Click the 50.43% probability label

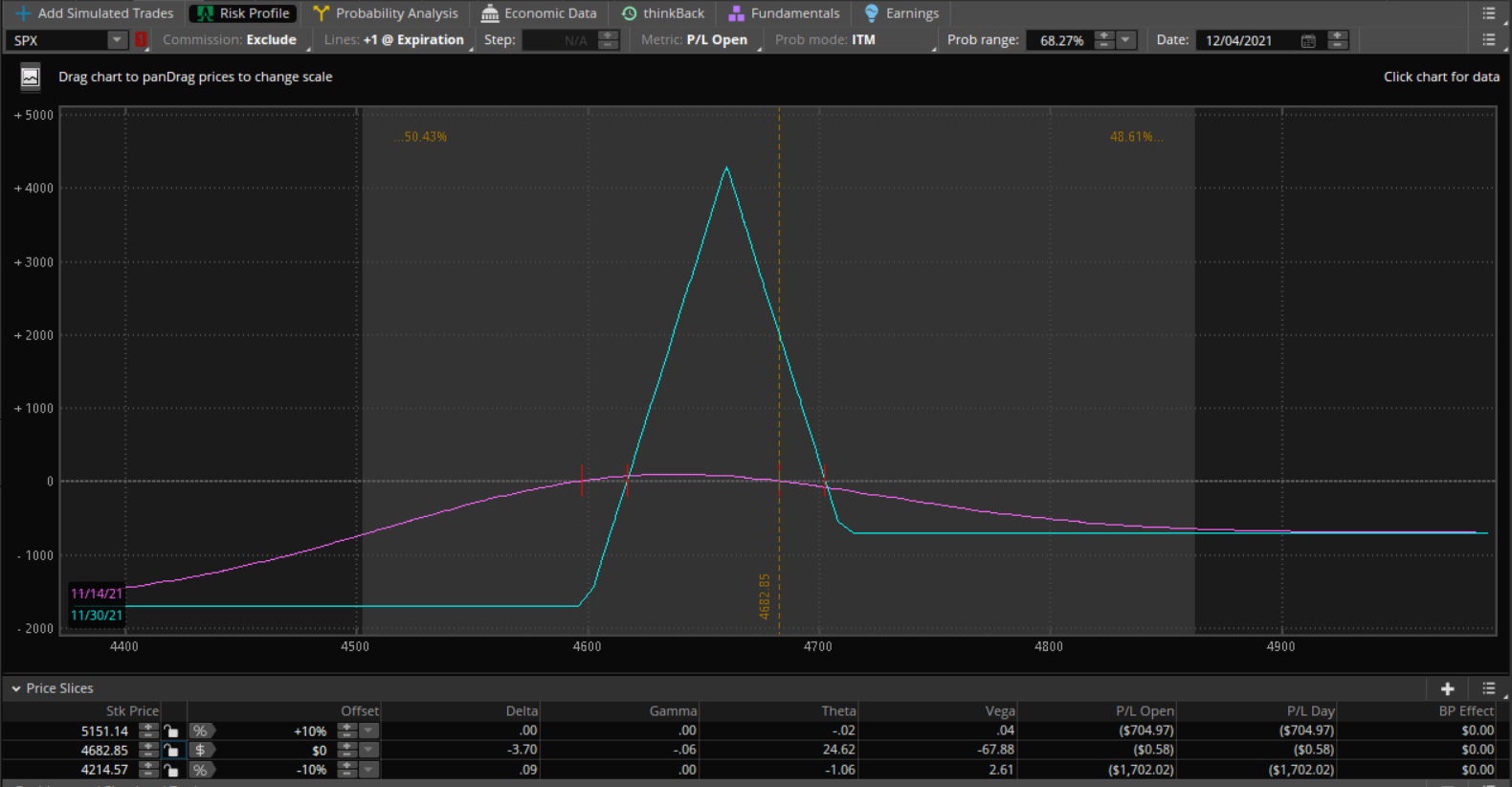tap(420, 137)
